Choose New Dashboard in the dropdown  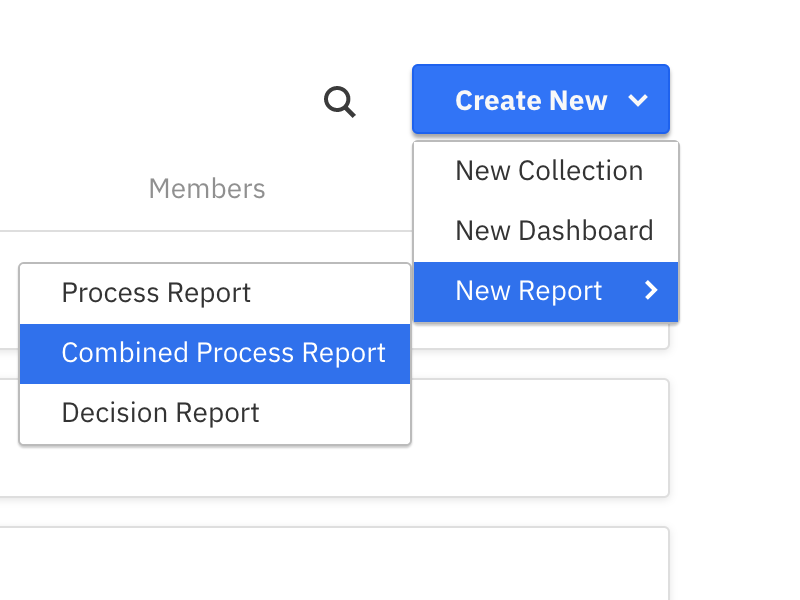[x=553, y=231]
